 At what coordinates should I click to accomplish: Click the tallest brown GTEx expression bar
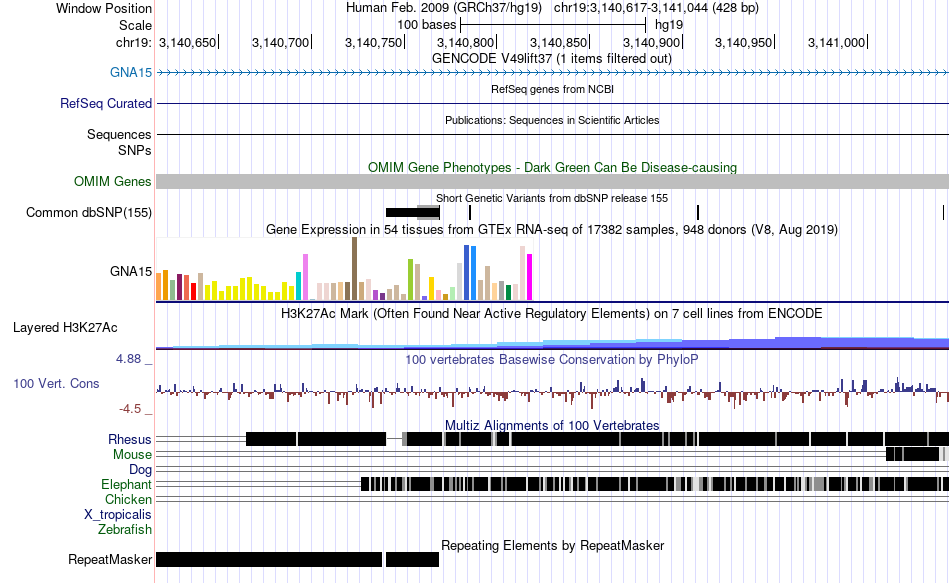coord(354,269)
